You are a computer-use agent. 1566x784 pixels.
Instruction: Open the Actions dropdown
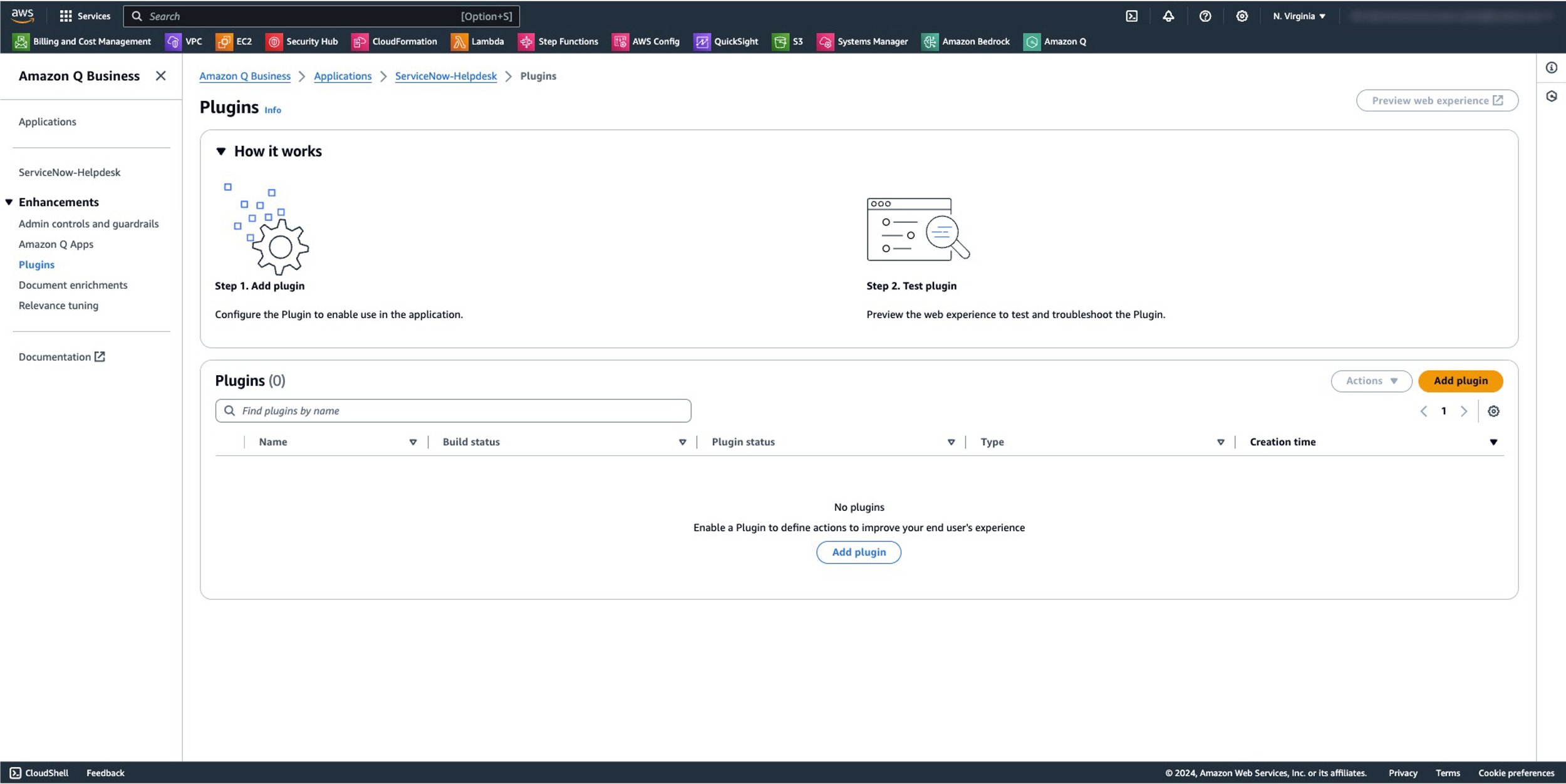(1371, 381)
